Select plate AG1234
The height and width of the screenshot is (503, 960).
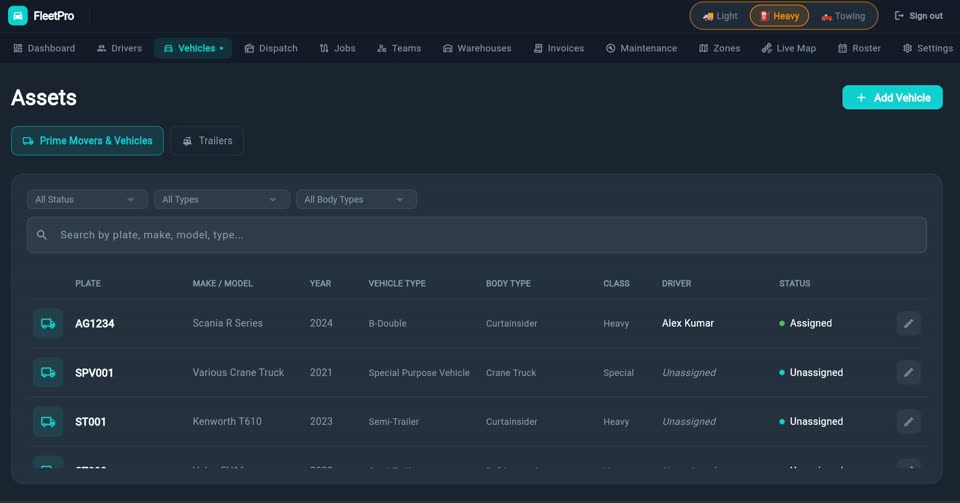point(95,324)
